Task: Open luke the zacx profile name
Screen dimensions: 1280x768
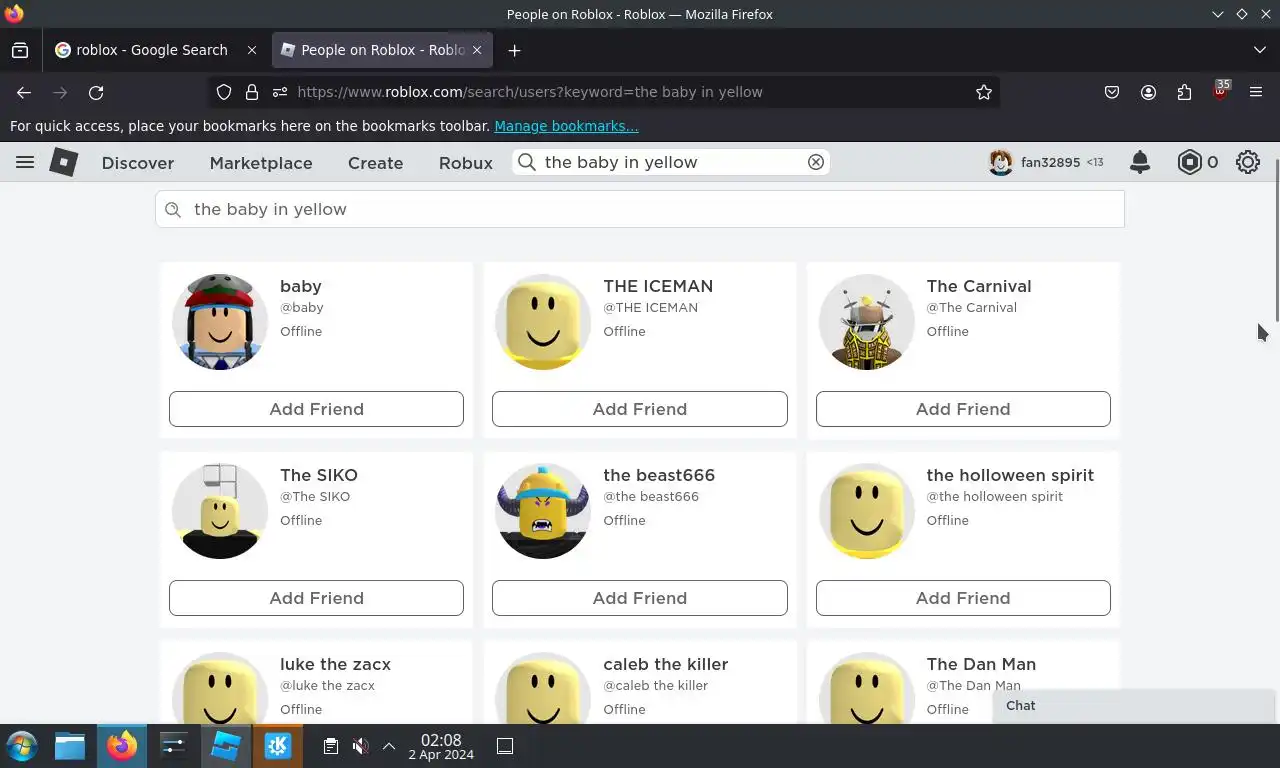Action: pos(335,664)
